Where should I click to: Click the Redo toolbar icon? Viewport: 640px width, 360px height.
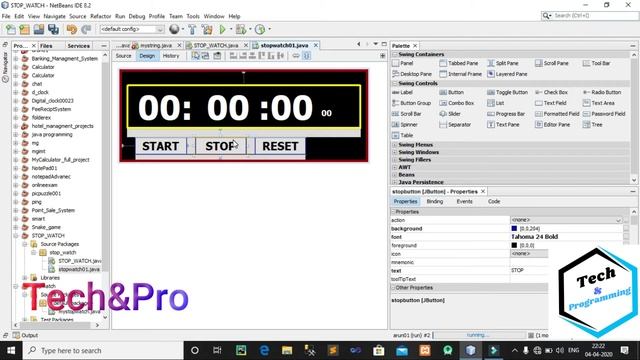click(x=86, y=29)
